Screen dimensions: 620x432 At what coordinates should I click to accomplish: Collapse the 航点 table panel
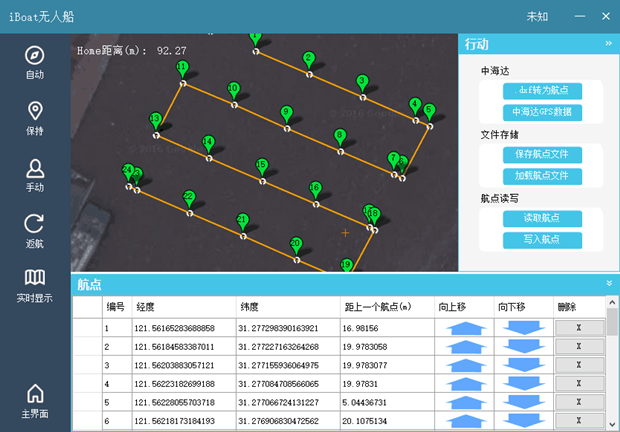click(x=608, y=284)
